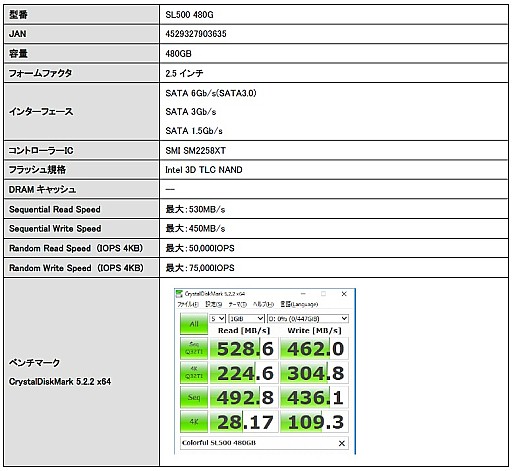The height and width of the screenshot is (471, 512).
Task: Click the CrystalDiskMark title bar app icon
Action: (179, 294)
